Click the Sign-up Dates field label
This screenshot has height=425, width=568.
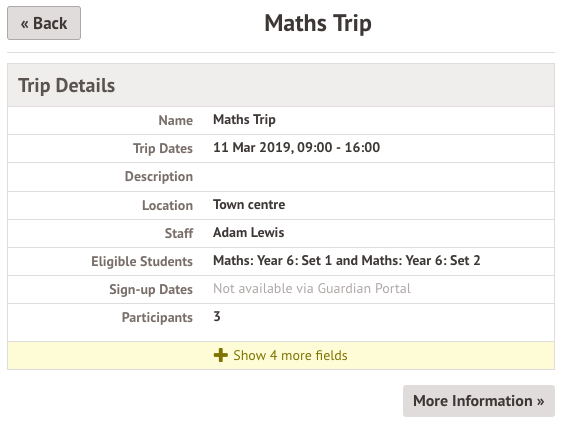pyautogui.click(x=151, y=289)
